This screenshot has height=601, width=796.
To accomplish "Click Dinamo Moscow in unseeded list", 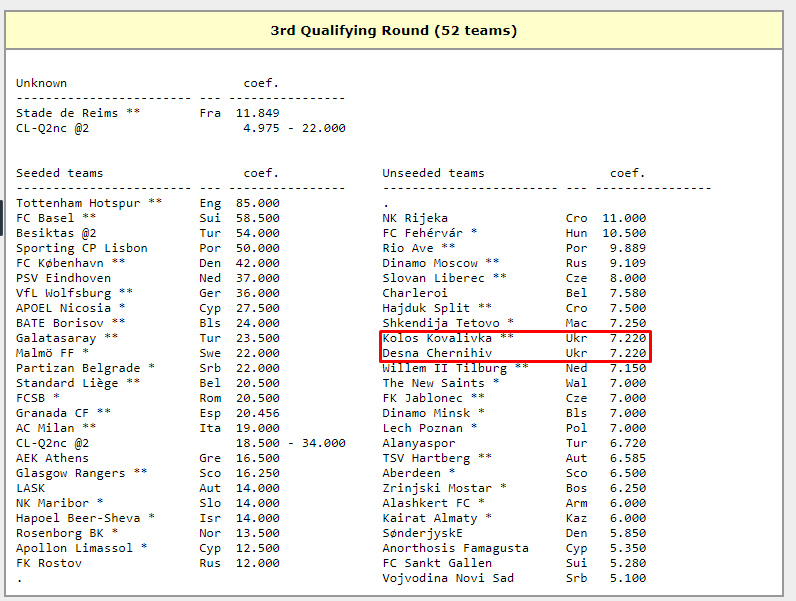I will [433, 263].
